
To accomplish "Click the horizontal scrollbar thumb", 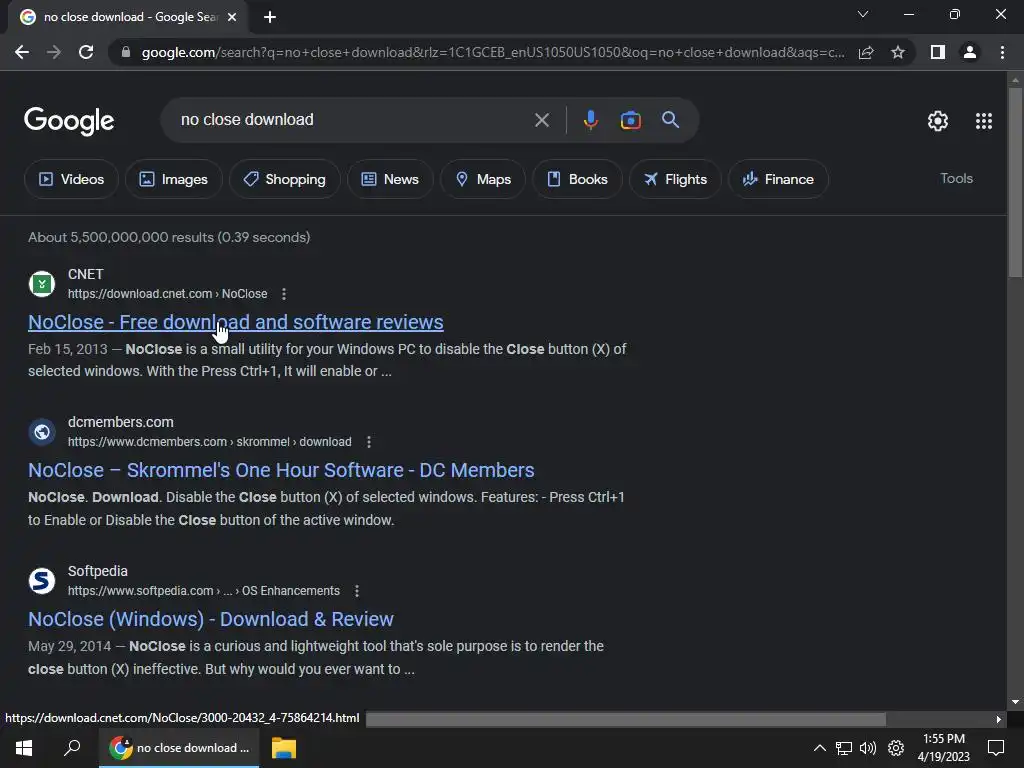I will [x=626, y=719].
